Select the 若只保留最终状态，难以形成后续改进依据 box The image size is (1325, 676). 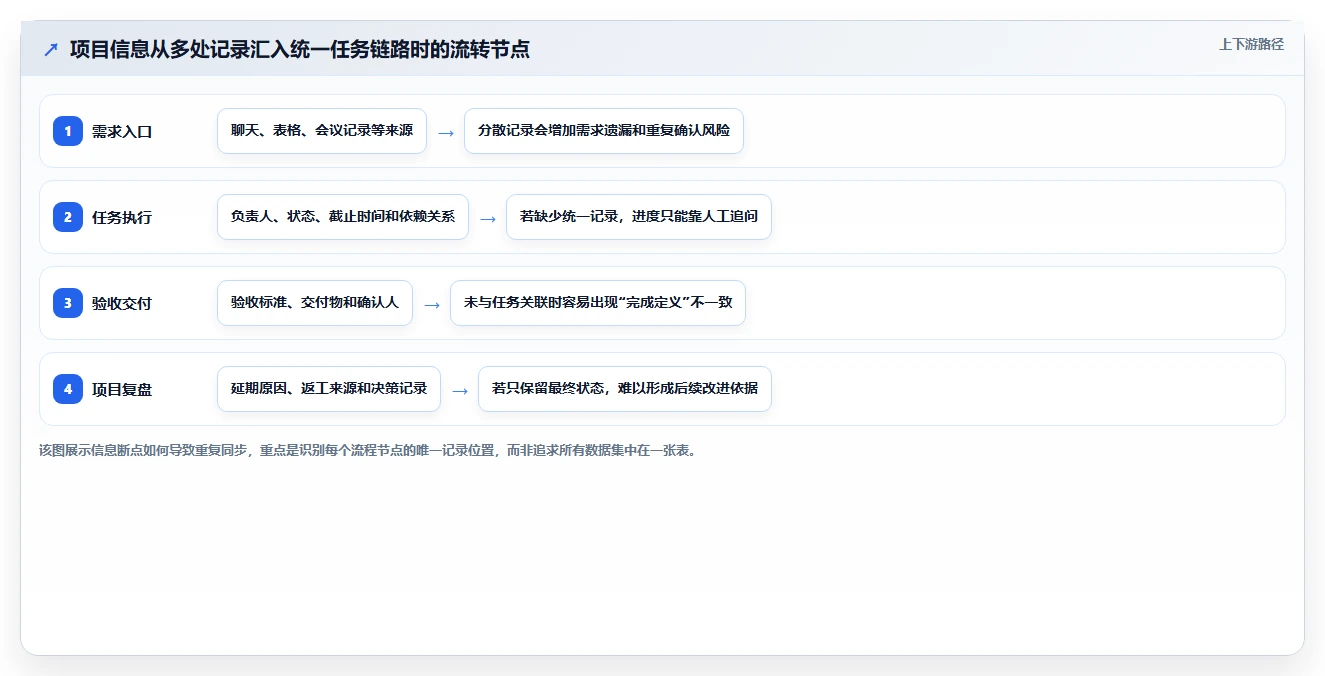point(625,389)
